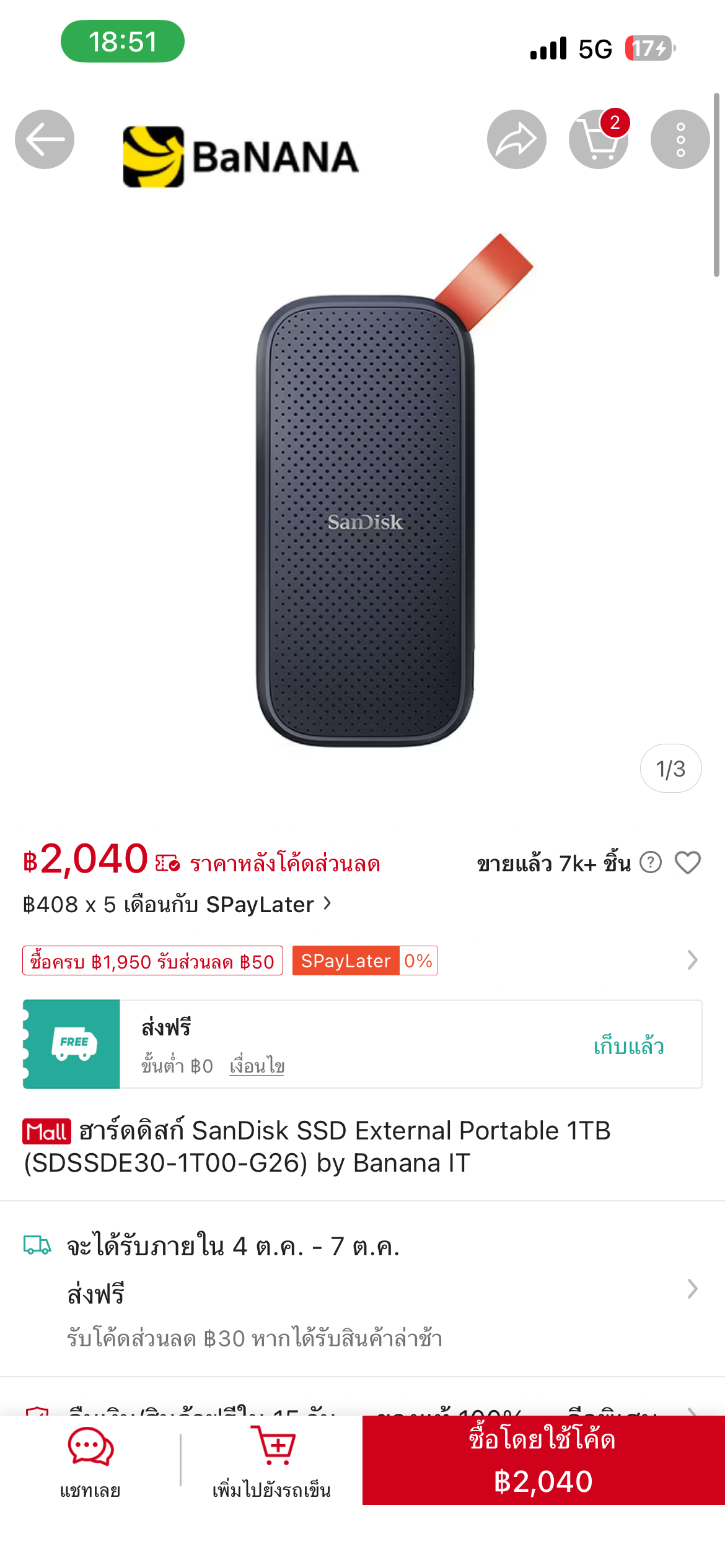The height and width of the screenshot is (1568, 725).
Task: Expand SPayLater installment plan details
Action: point(178,905)
